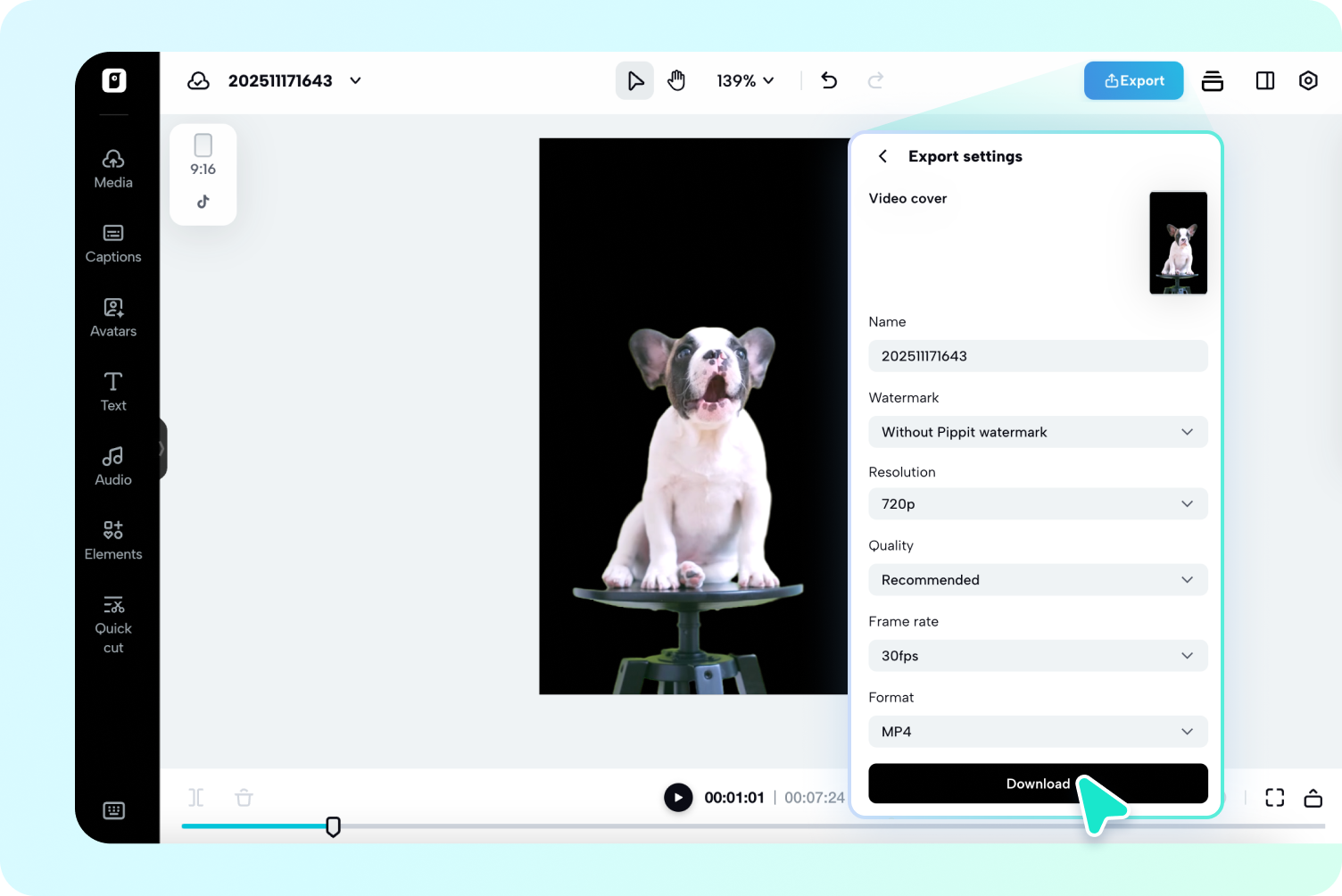Enter fullscreen preview mode
Viewport: 1342px width, 896px height.
1275,797
